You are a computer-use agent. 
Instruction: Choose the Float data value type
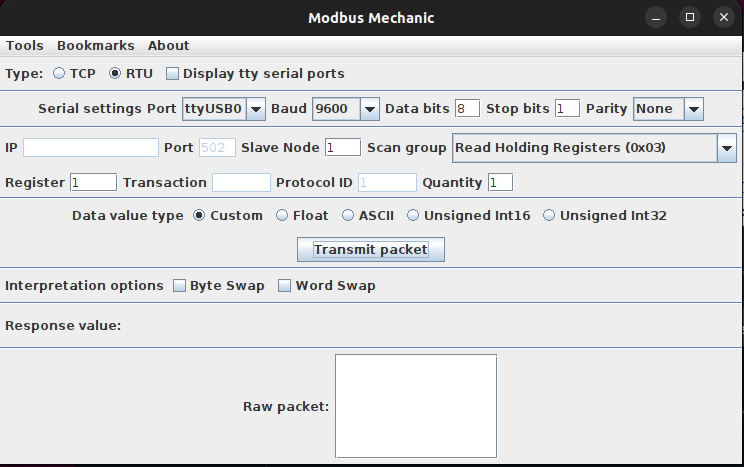pos(282,215)
